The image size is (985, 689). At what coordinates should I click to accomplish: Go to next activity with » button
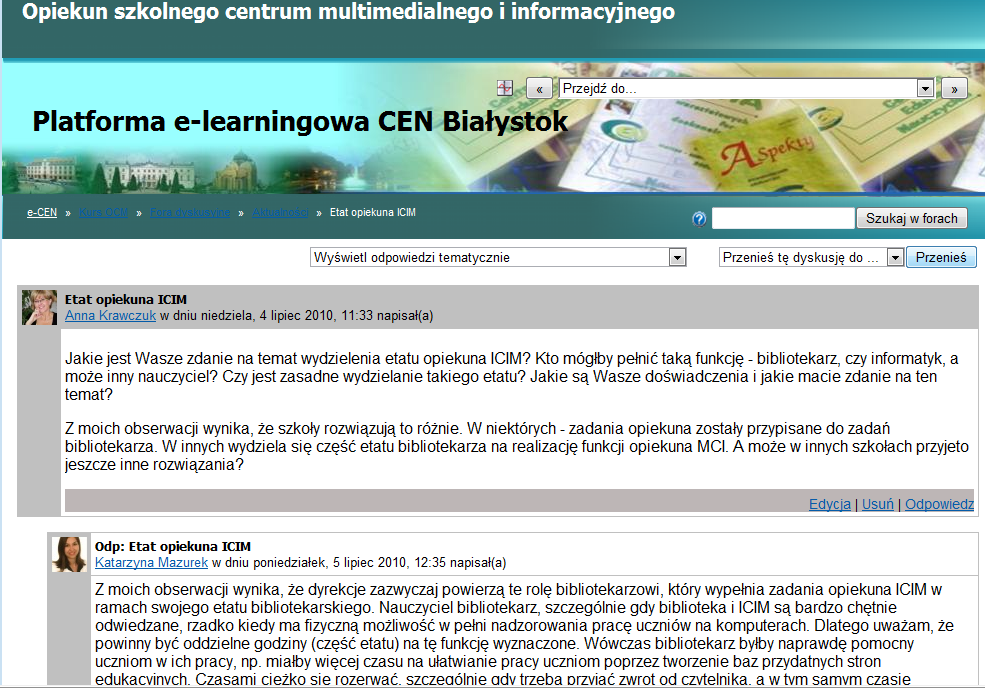point(954,89)
